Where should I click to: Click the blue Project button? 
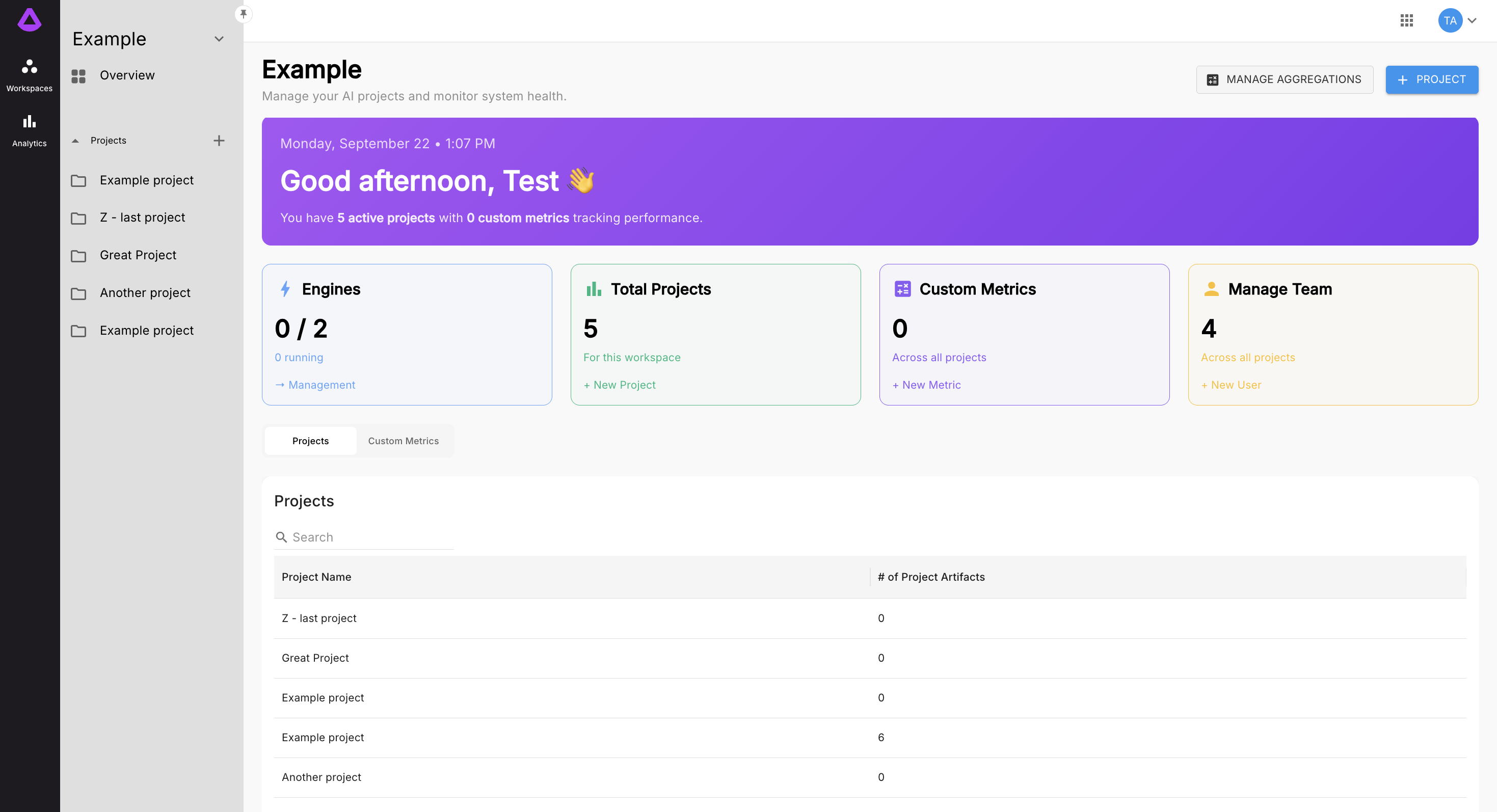[x=1431, y=79]
